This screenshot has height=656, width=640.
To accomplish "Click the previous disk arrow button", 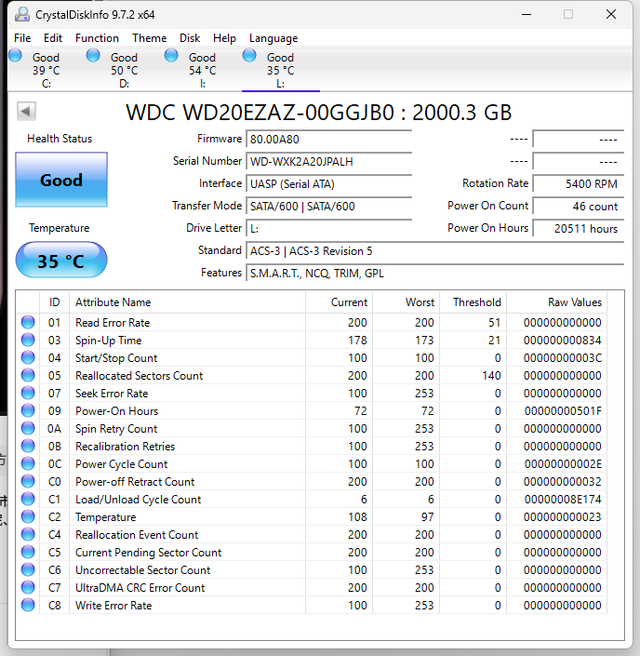I will click(26, 111).
